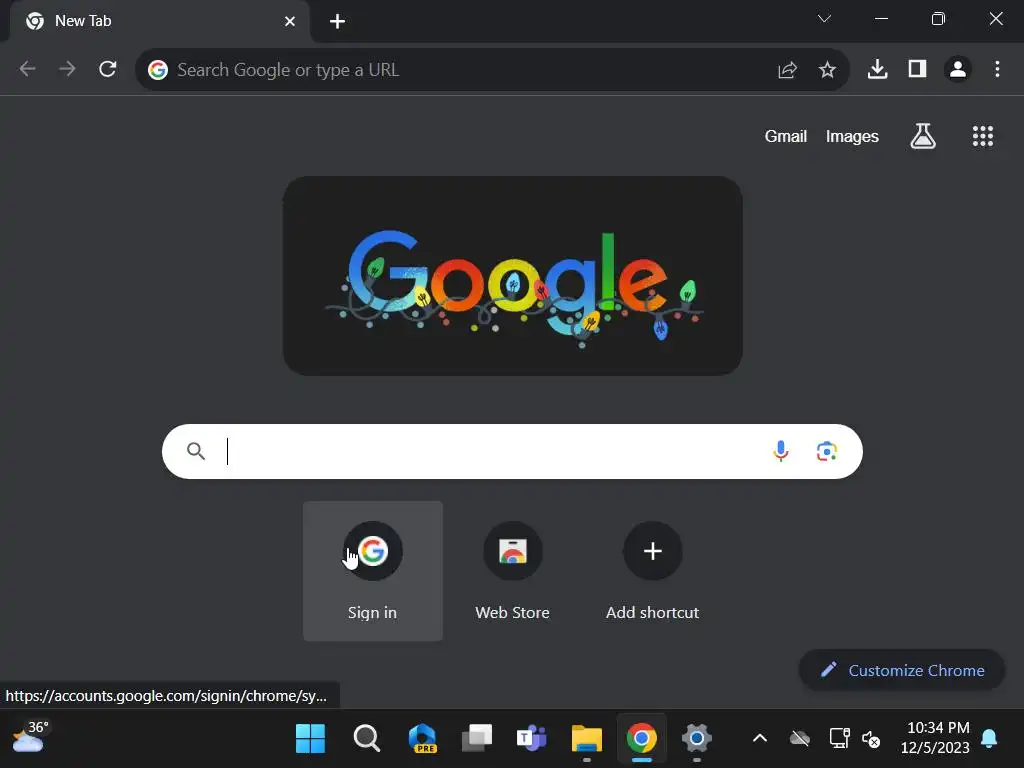Click the Chrome icon in the taskbar
1024x768 pixels.
642,739
